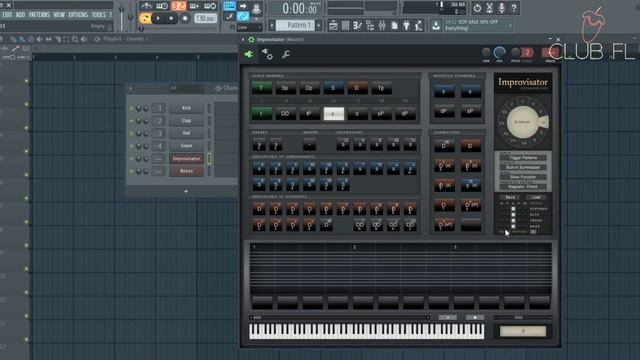
Task: Mute the Kick channel green LED
Action: click(x=131, y=108)
